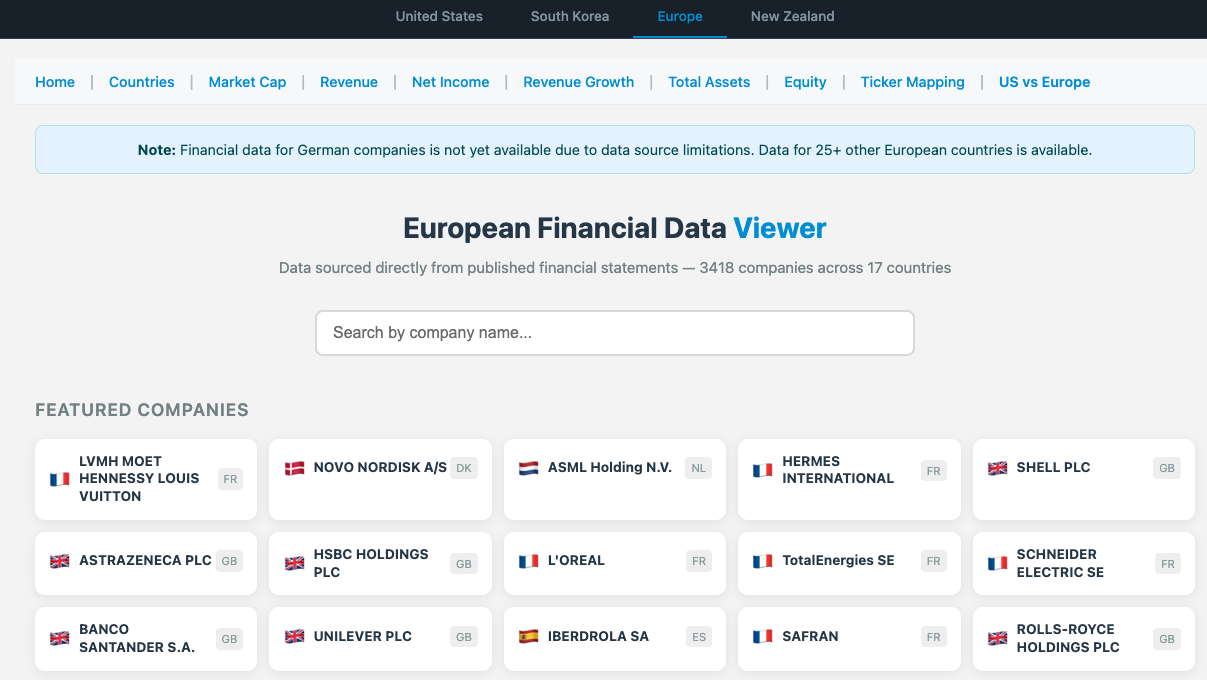
Task: Click the 3418 companies subtitle text
Action: tap(615, 268)
